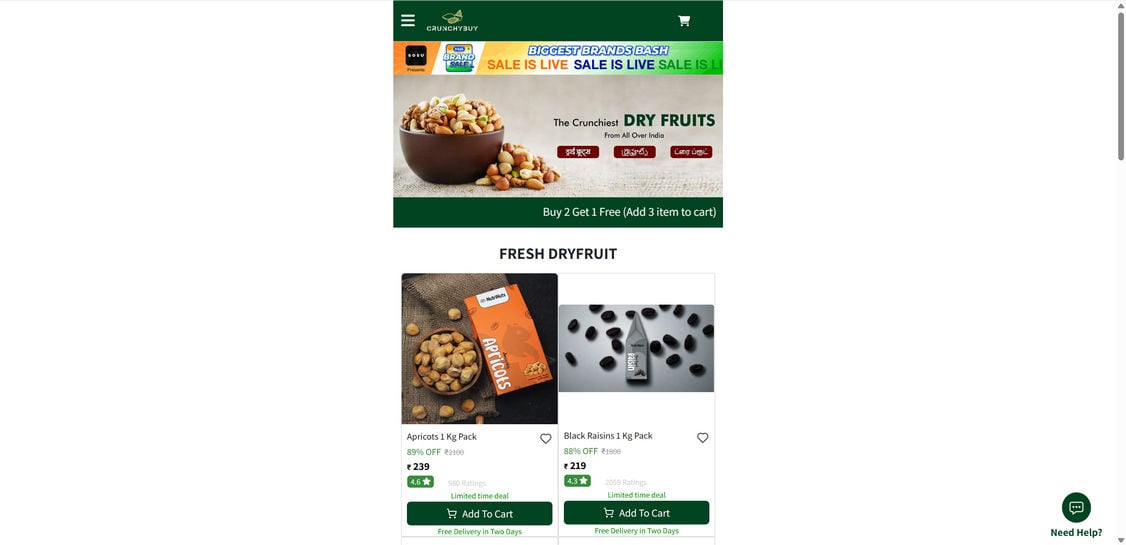Viewport: 1126px width, 545px height.
Task: Add Black Raisins 1 Kg Pack to cart
Action: point(636,513)
